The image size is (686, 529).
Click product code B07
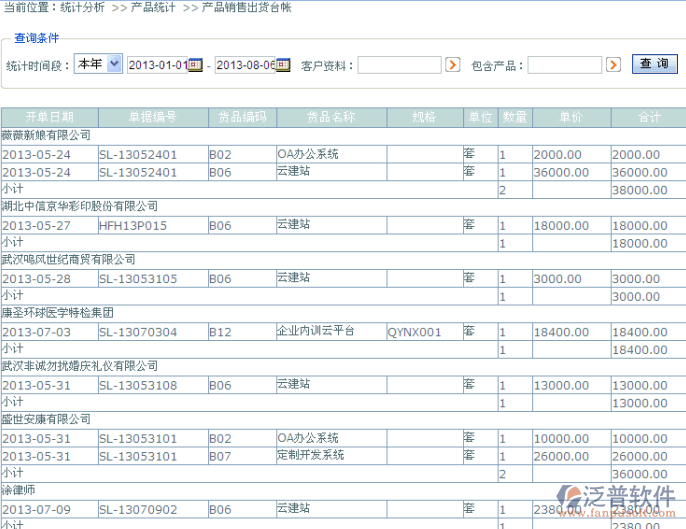coord(220,457)
